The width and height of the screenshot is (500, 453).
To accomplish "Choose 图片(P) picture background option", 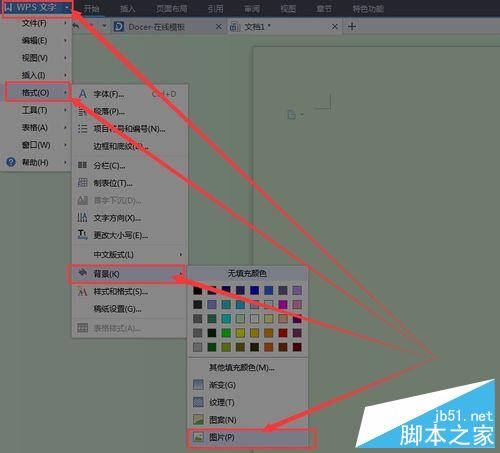I will click(248, 437).
